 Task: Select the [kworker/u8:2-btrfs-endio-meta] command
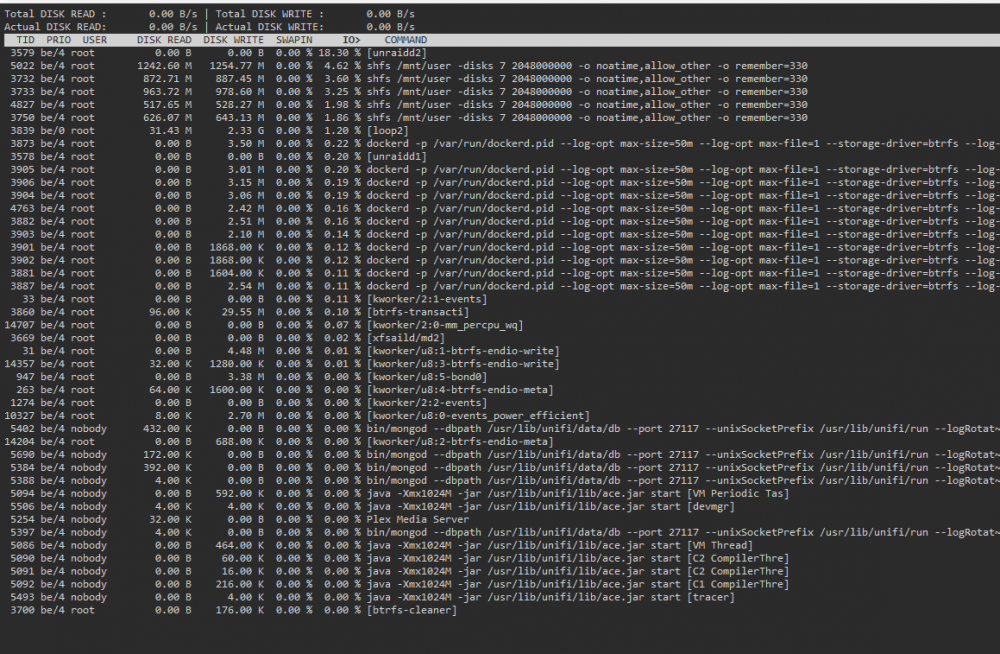pos(460,442)
